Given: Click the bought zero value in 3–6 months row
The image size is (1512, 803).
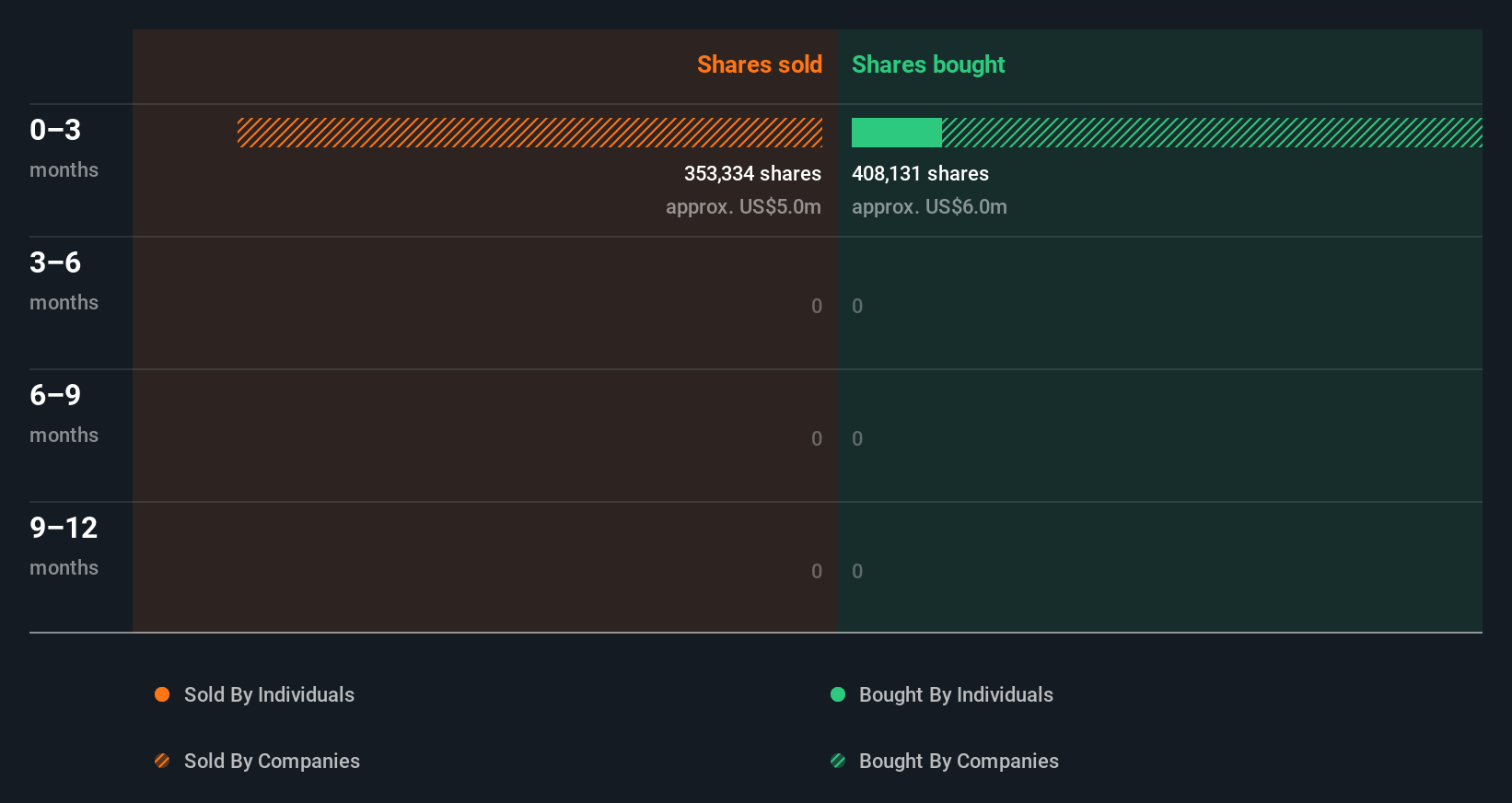Looking at the screenshot, I should [857, 307].
